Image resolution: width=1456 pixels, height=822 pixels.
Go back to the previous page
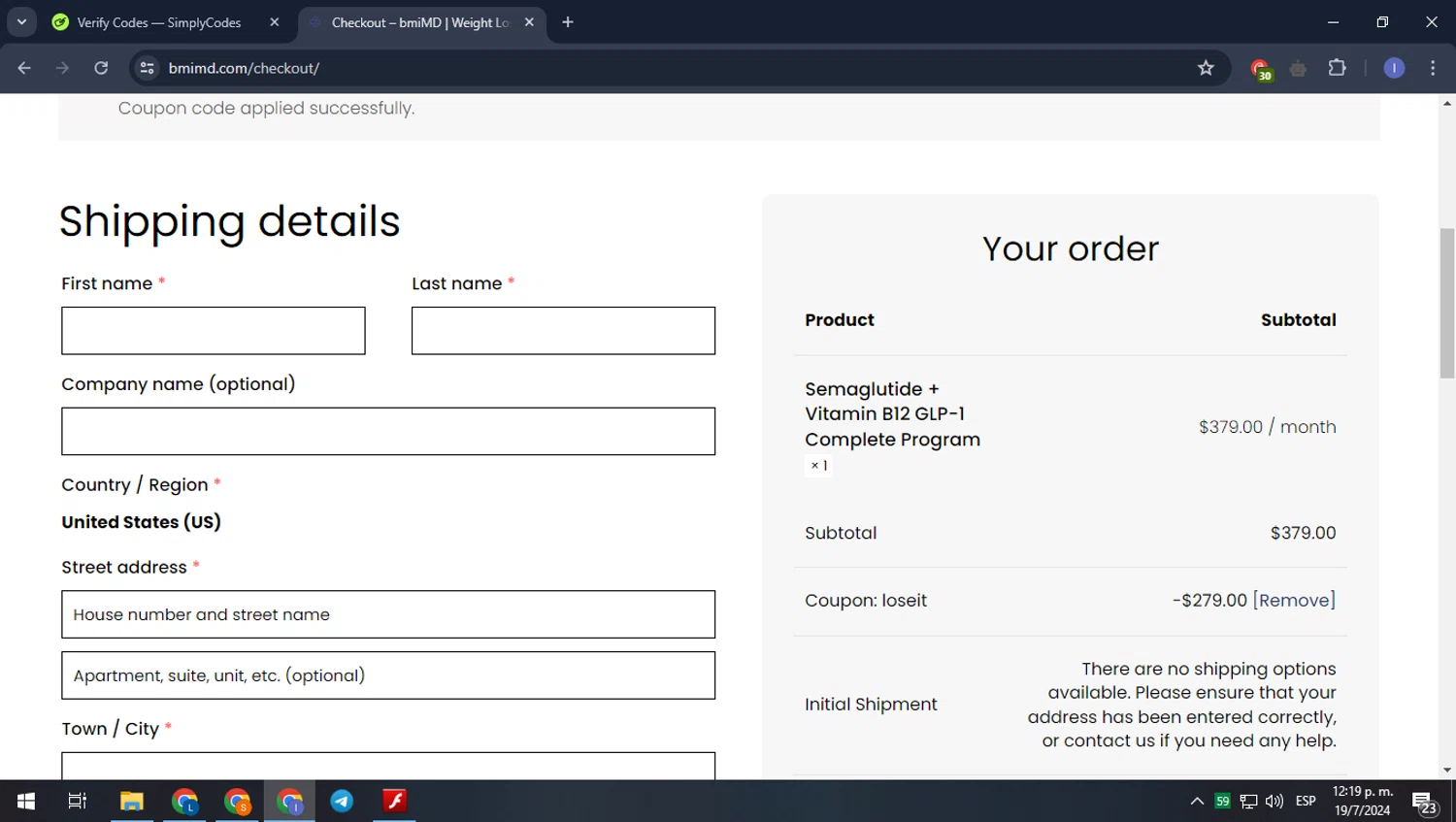click(24, 68)
